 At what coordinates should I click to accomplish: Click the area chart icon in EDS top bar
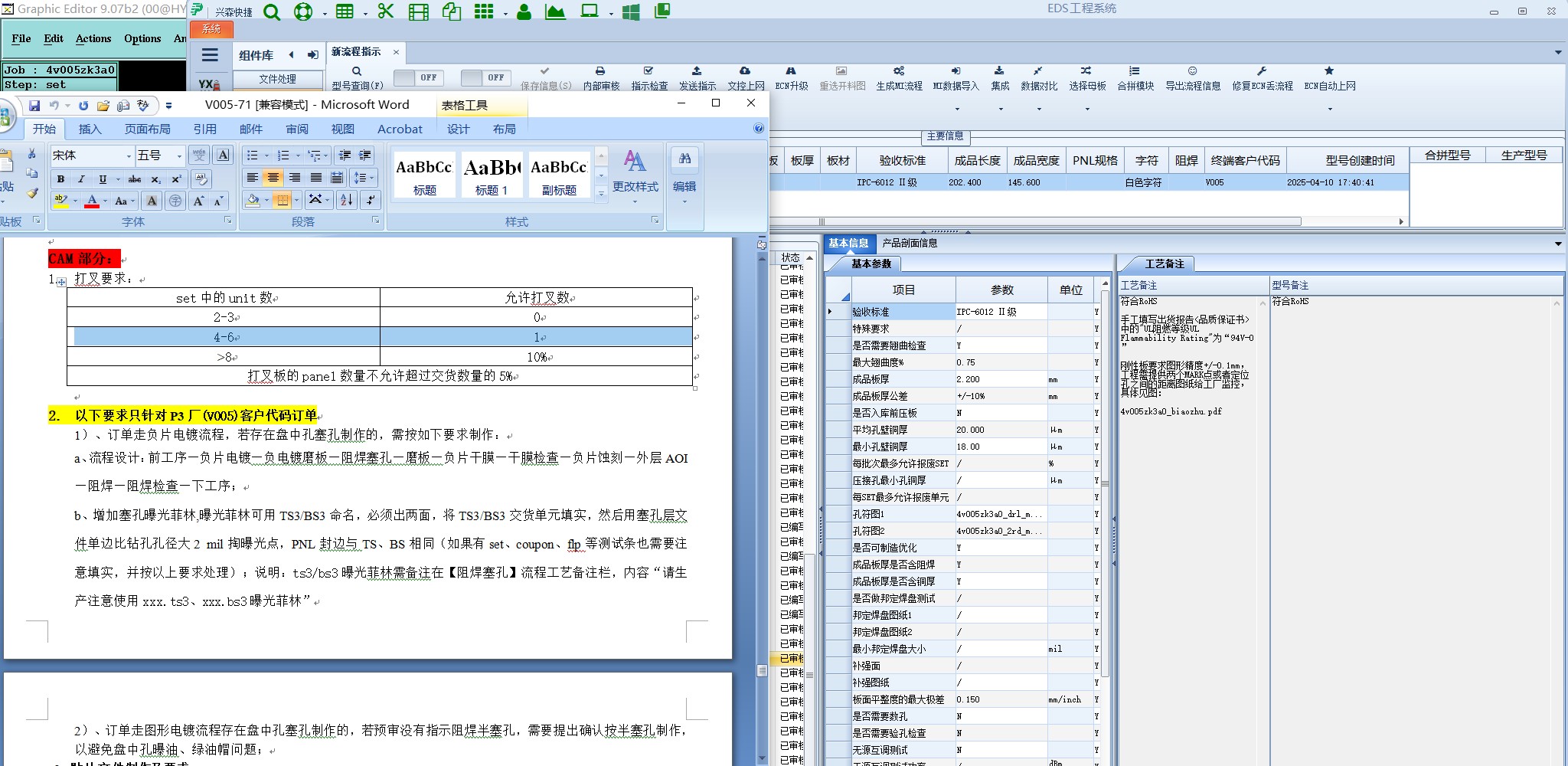tap(555, 11)
